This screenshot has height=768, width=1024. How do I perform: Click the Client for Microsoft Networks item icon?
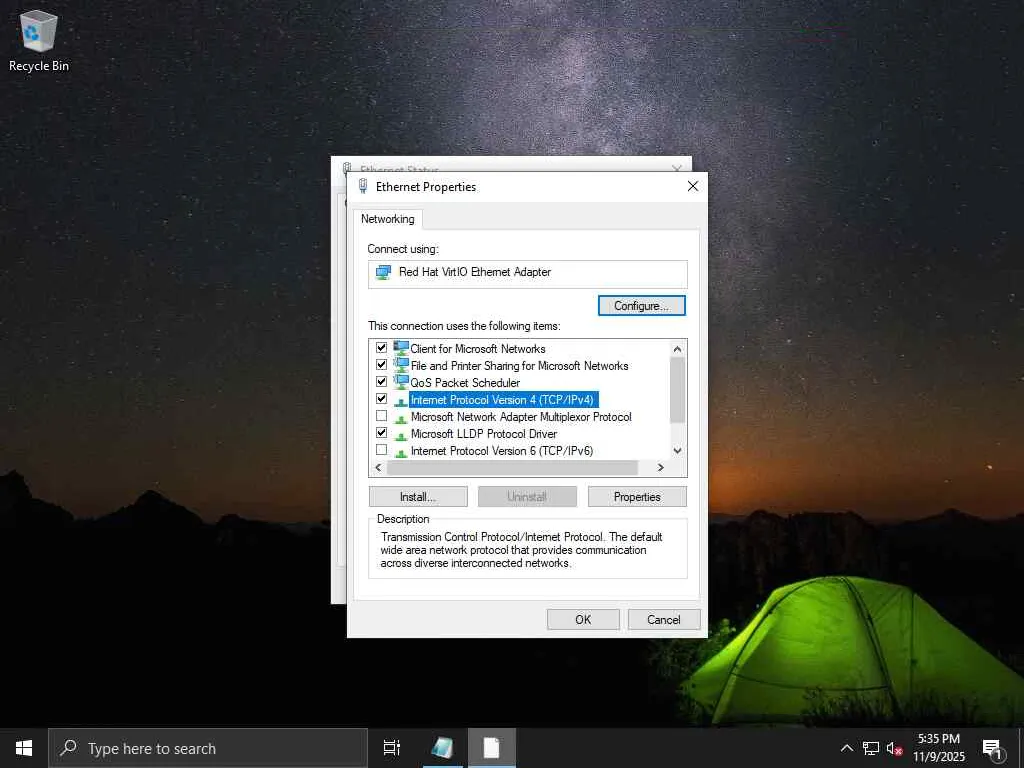[x=401, y=348]
